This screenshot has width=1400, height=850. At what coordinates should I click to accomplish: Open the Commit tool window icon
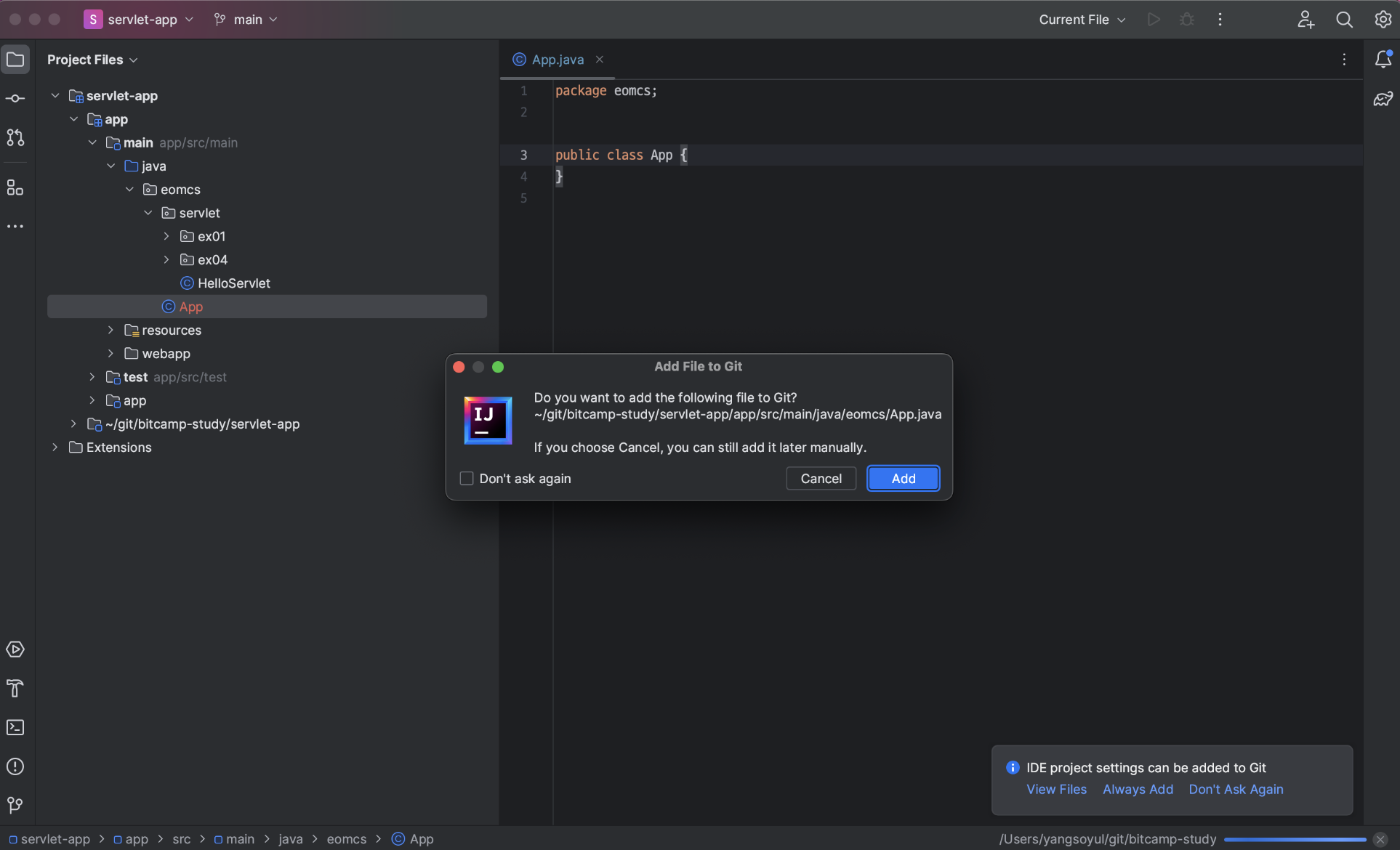tap(15, 98)
